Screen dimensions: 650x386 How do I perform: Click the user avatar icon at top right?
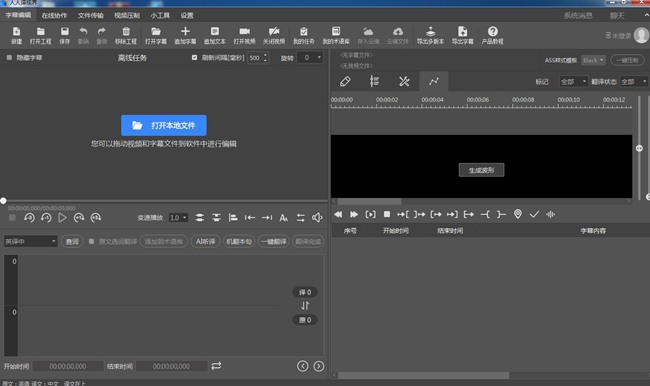coord(641,35)
